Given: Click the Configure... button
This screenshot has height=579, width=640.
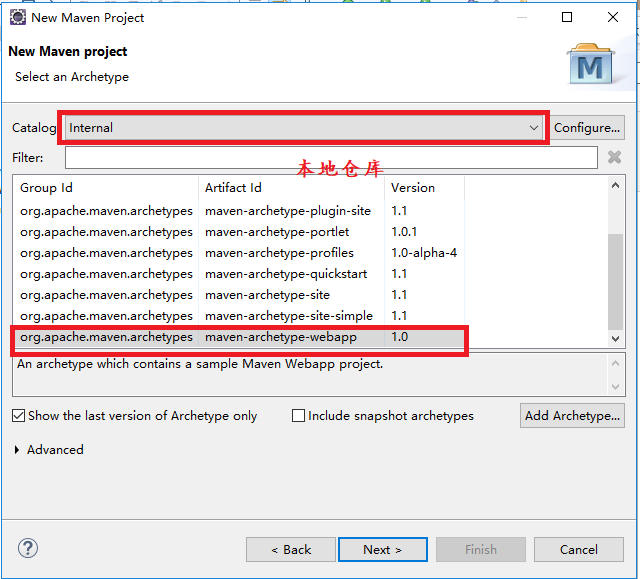Looking at the screenshot, I should point(587,128).
